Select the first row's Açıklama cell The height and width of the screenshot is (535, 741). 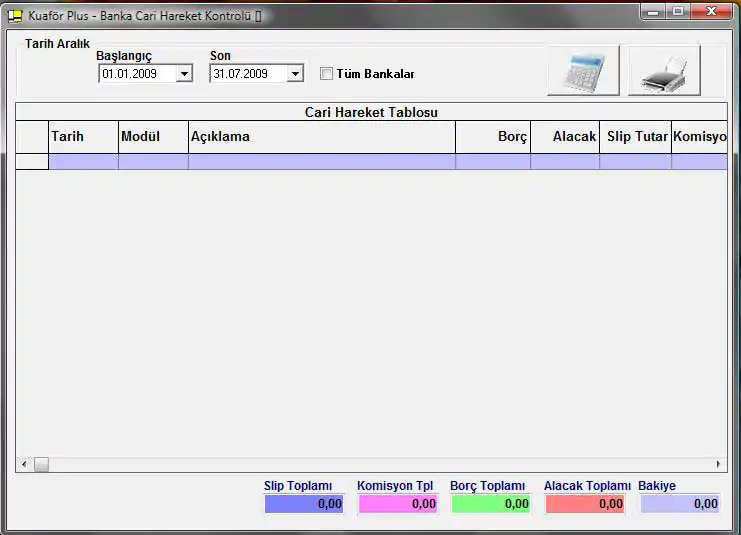point(321,162)
